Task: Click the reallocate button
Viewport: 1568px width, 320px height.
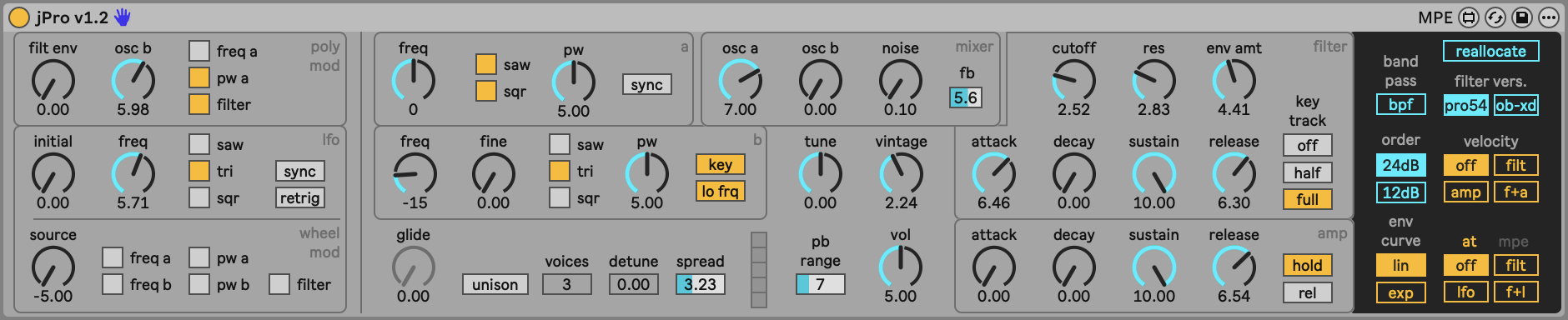Action: point(1490,51)
